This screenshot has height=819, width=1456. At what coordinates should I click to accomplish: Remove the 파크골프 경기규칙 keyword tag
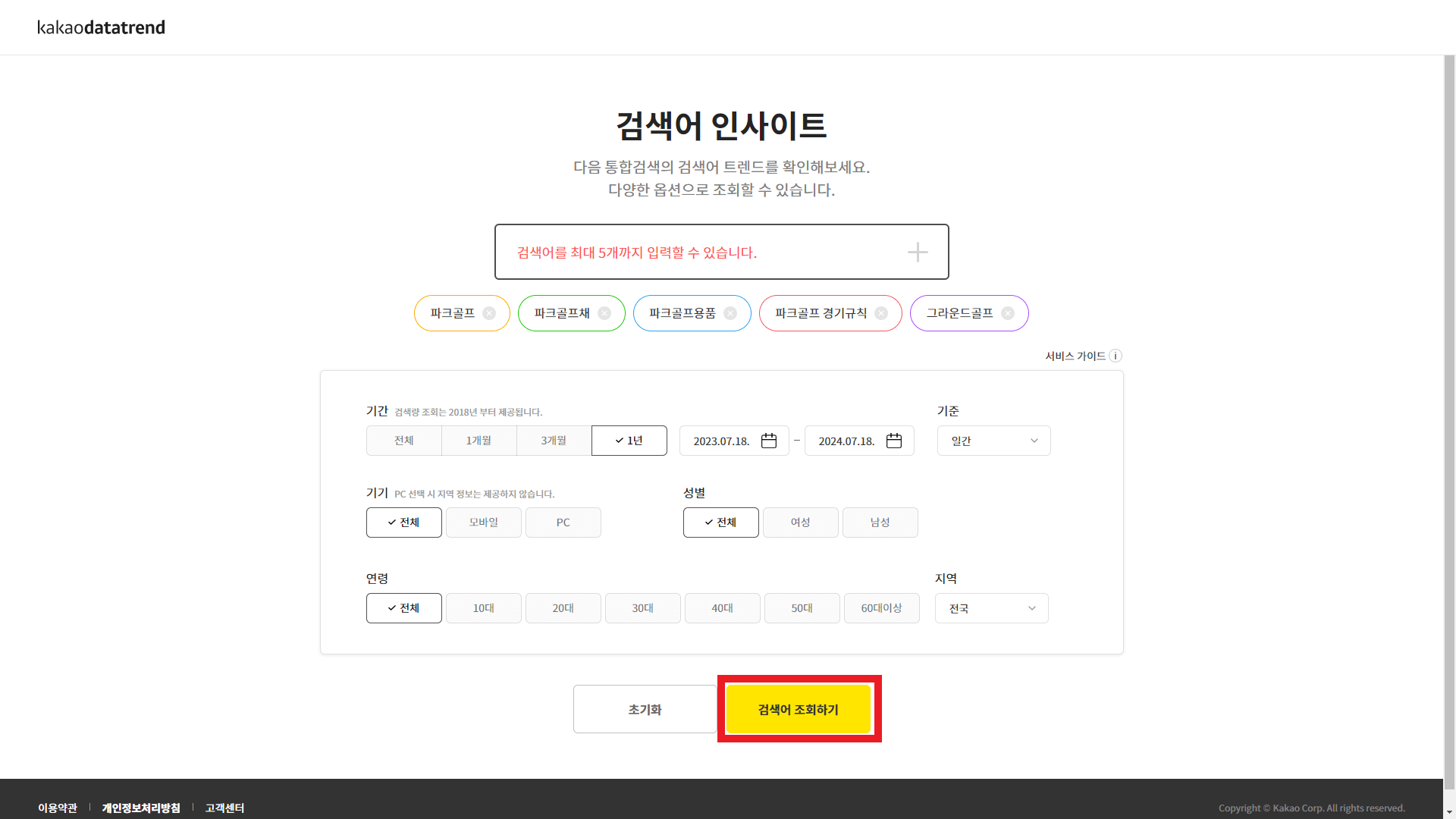click(x=881, y=313)
